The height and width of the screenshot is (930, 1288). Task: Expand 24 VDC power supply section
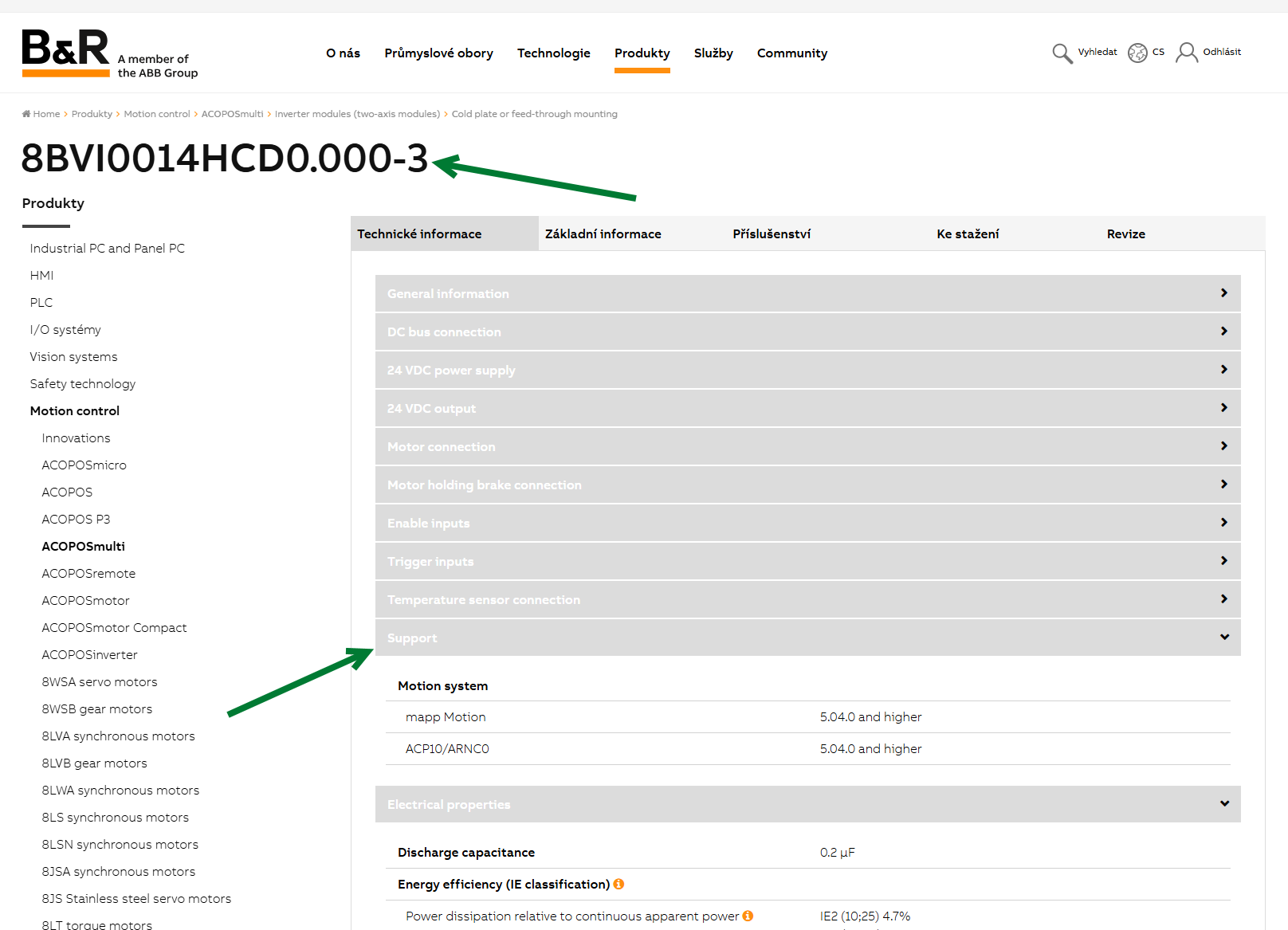[x=807, y=370]
